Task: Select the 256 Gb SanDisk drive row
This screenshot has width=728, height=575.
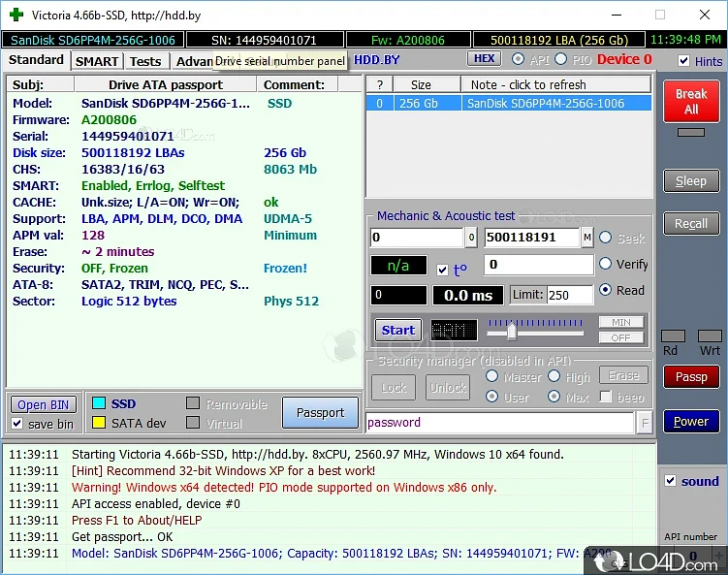Action: coord(508,103)
